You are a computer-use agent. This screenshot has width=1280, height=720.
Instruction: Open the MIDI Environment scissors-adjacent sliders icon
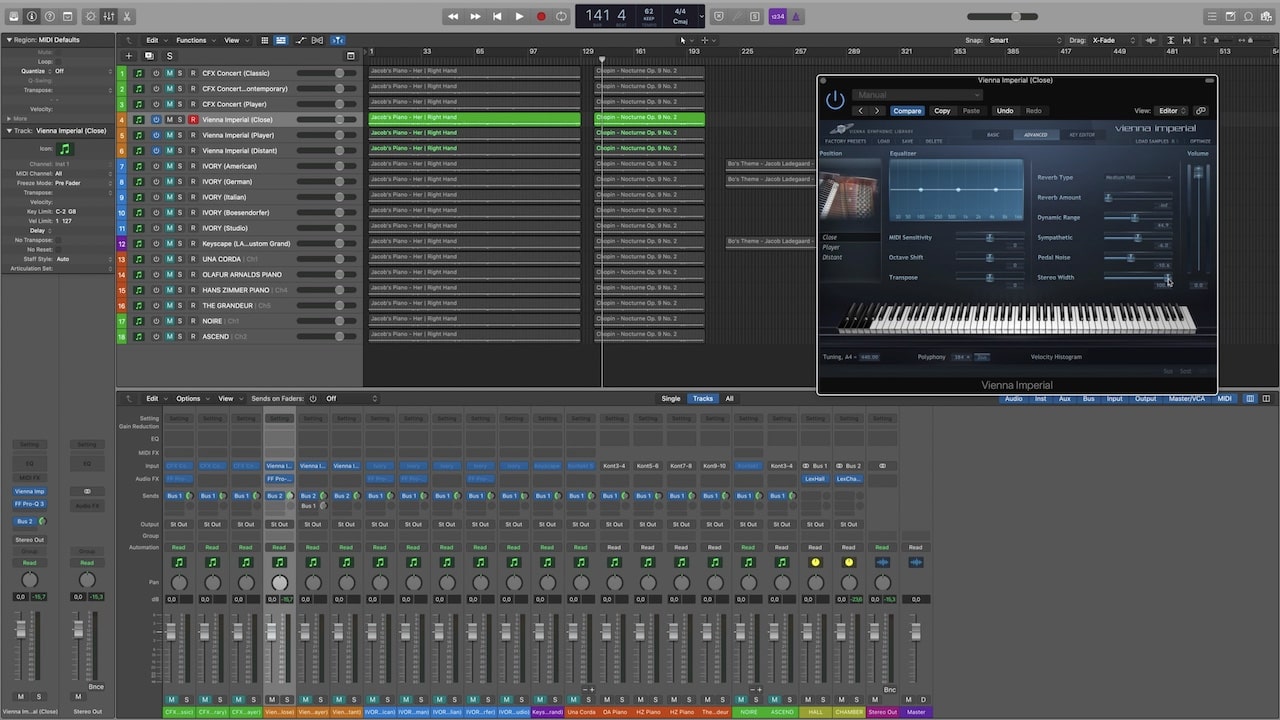point(108,16)
